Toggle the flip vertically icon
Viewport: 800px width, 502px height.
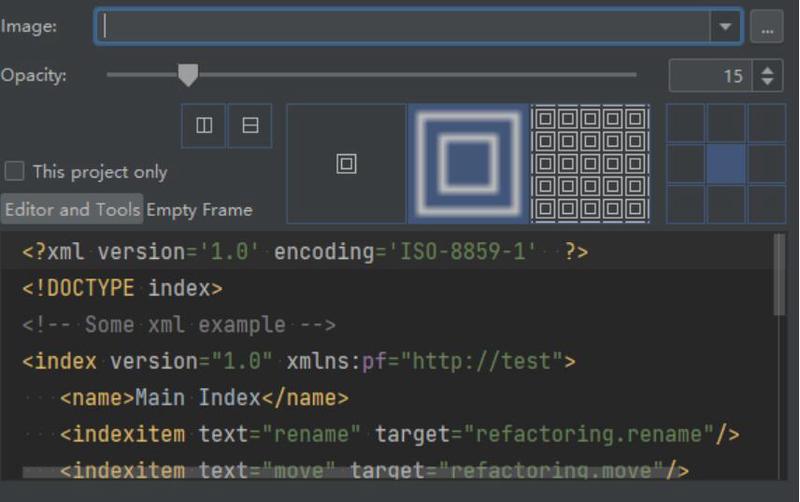(x=250, y=126)
